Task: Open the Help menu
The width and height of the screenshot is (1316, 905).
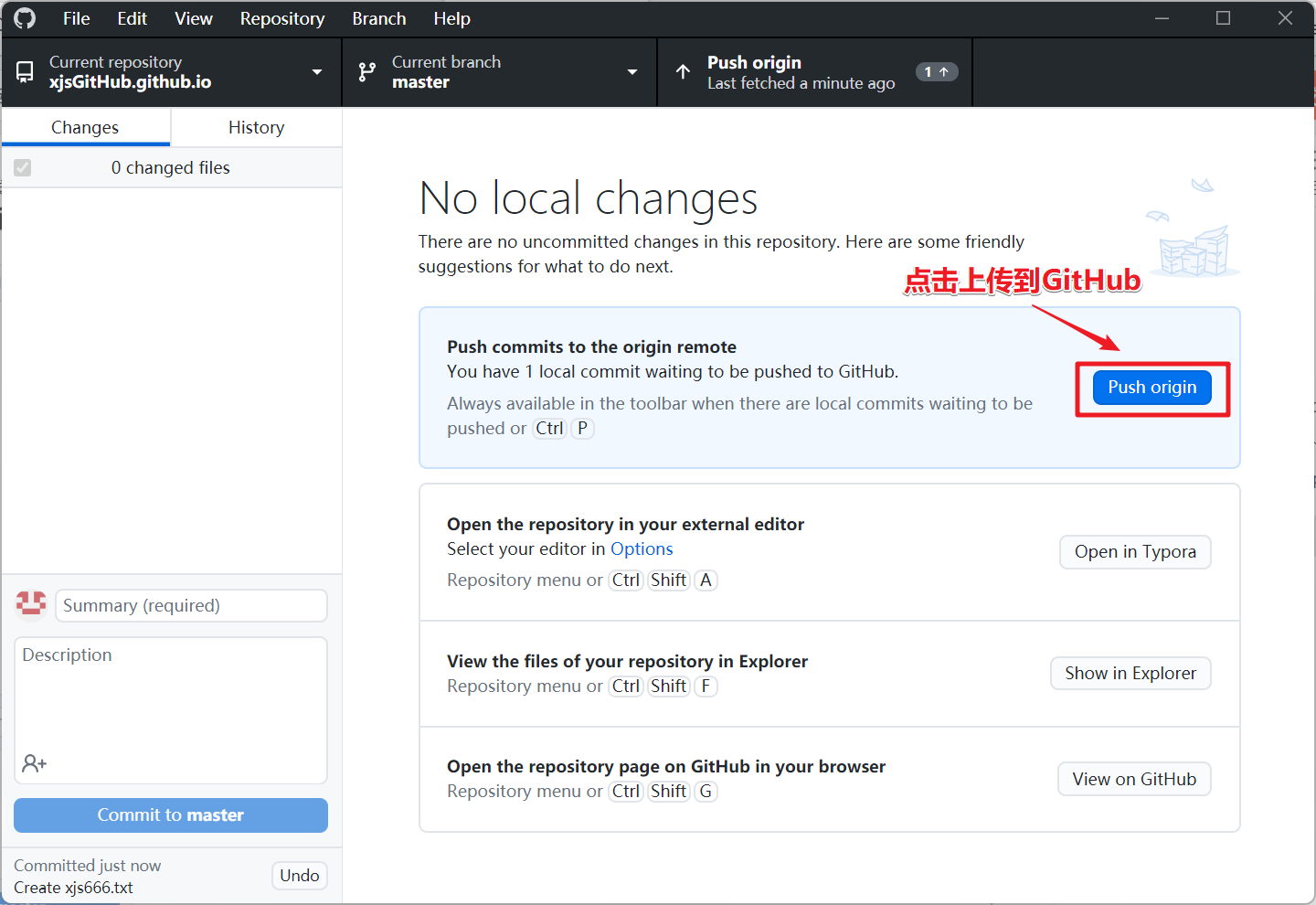Action: 451,18
